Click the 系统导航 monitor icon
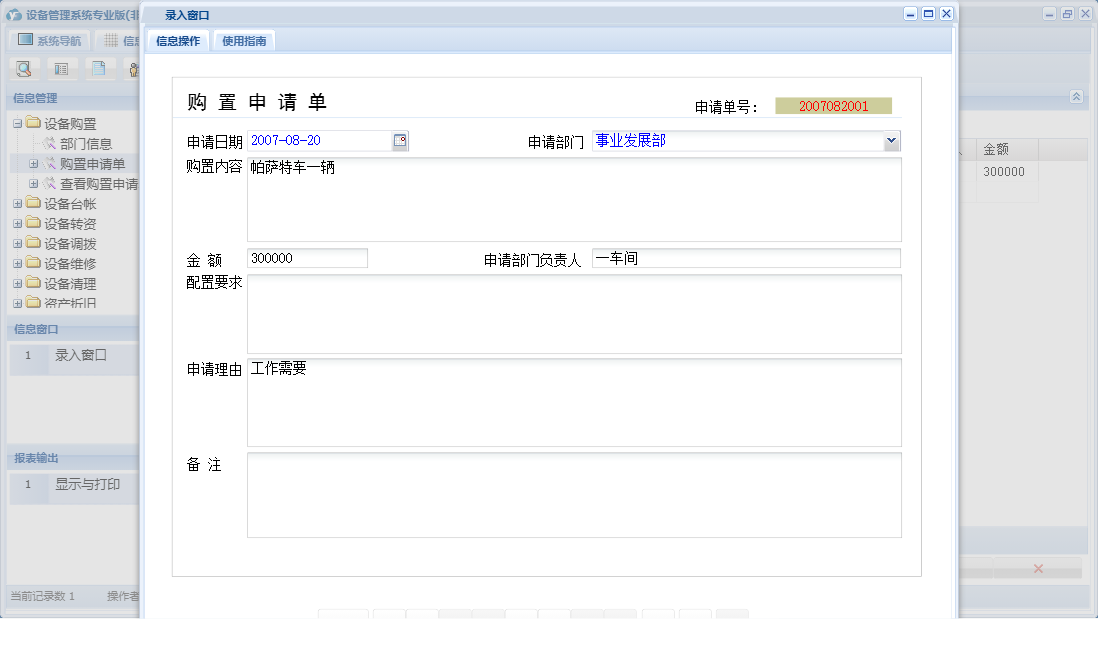The image size is (1098, 655). (25, 40)
